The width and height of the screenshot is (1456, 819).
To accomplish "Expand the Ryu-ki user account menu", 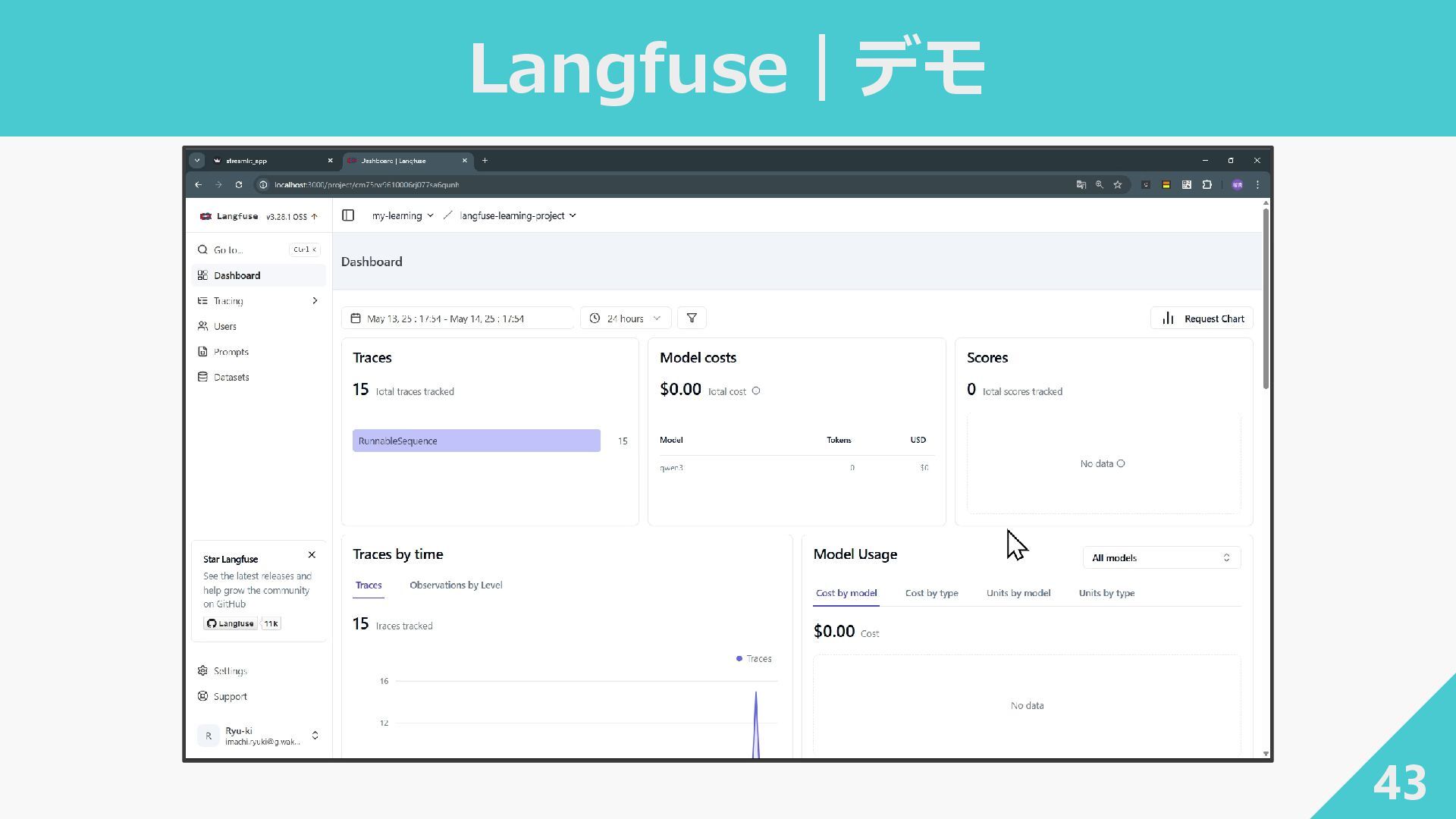I will [x=259, y=736].
